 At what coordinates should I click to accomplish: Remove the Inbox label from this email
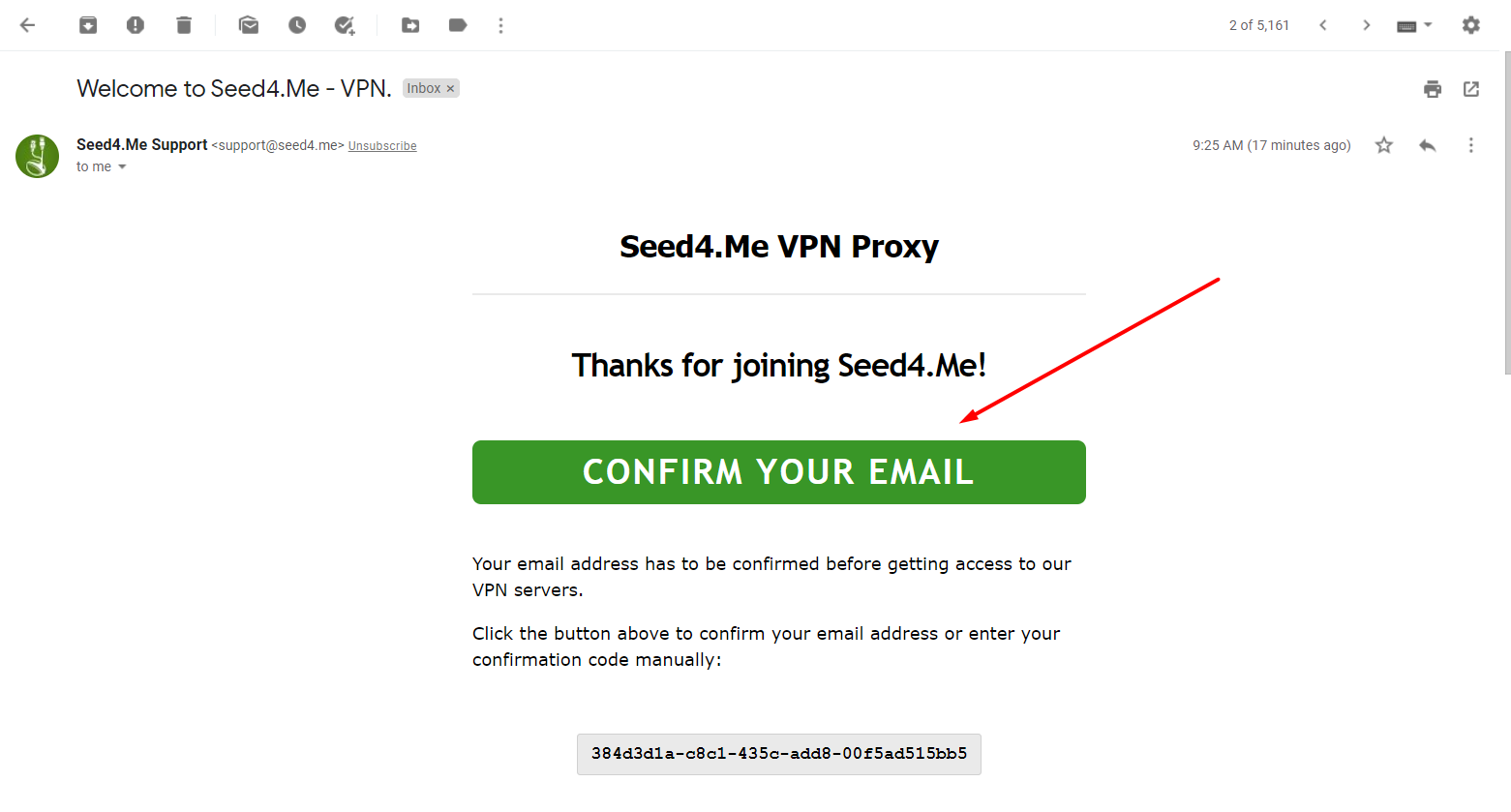pos(449,87)
